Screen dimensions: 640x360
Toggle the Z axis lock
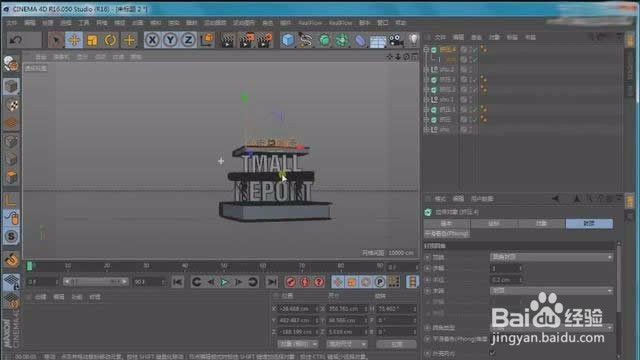188,40
